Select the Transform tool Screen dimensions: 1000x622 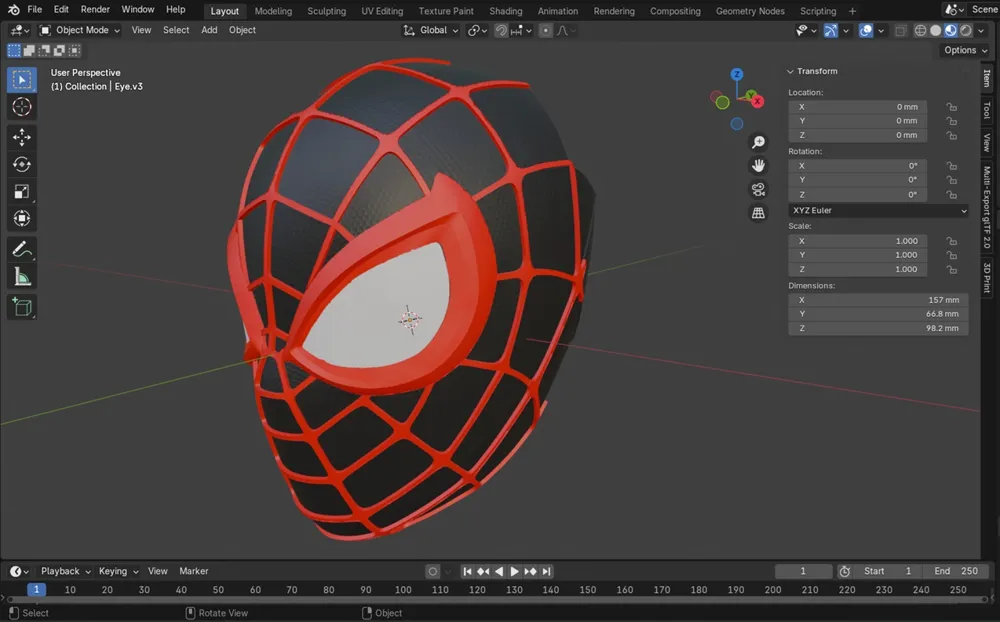[22, 219]
